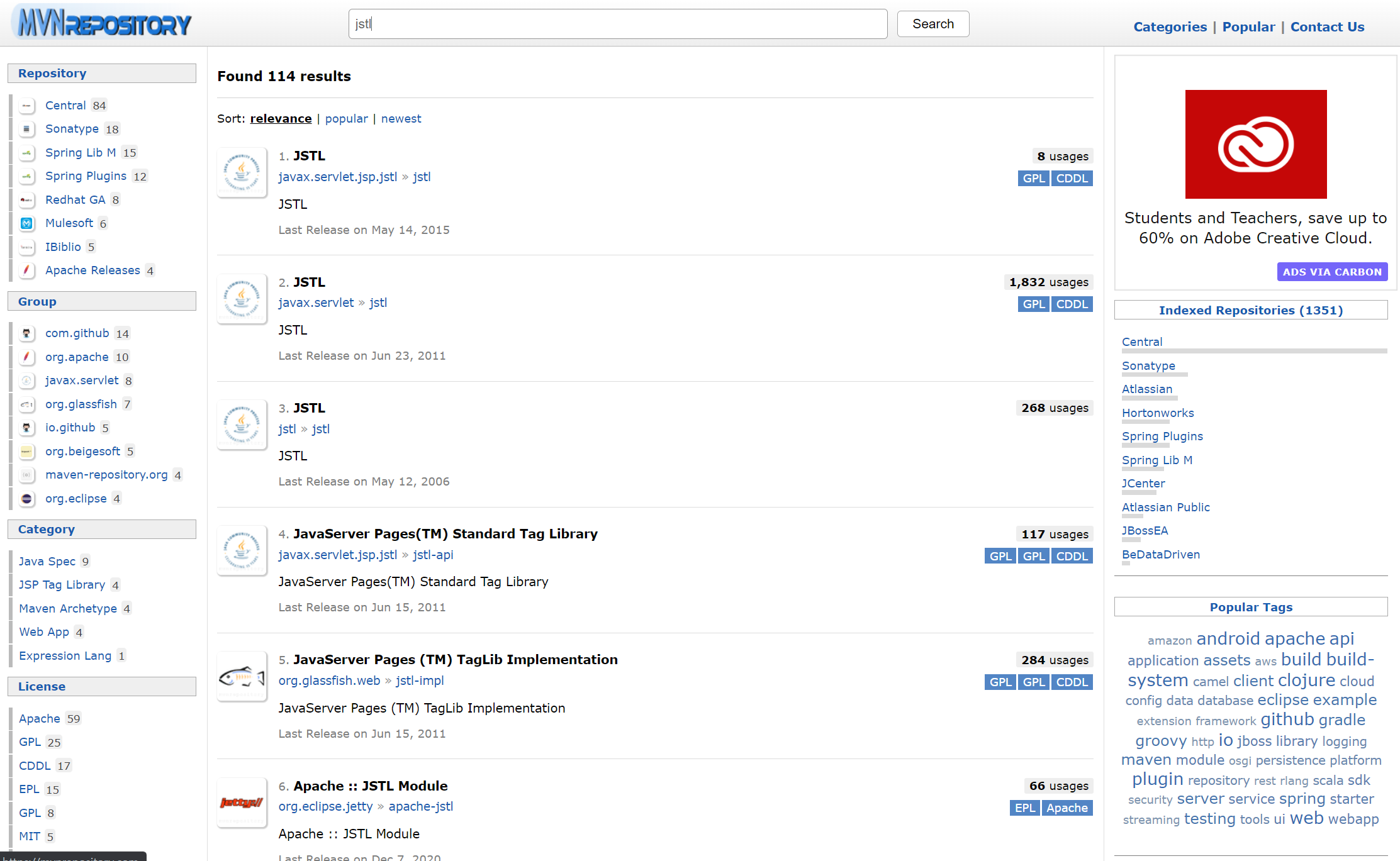1400x861 pixels.
Task: Click the com.github group octocat icon
Action: coord(26,333)
